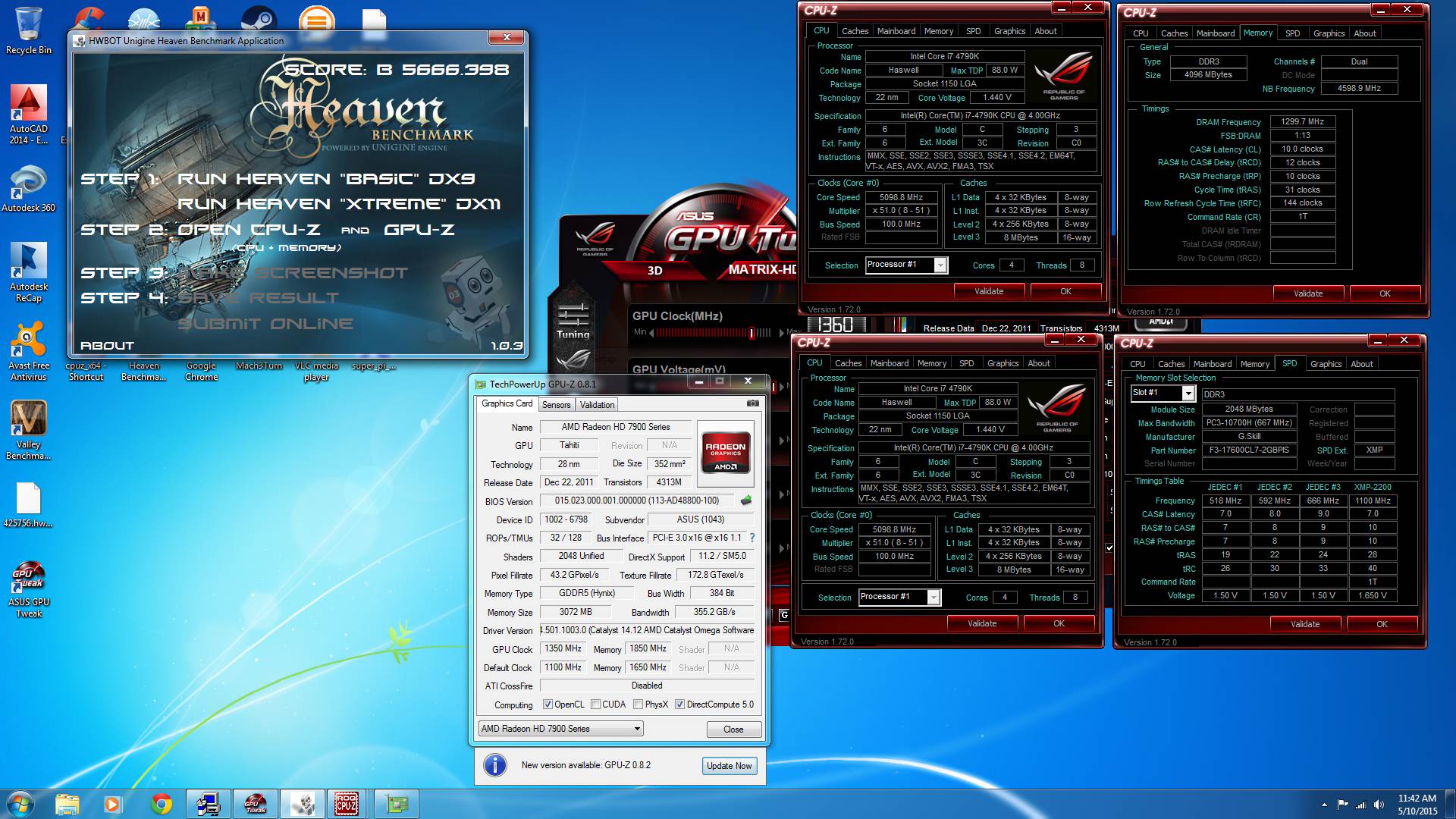Viewport: 1456px width, 819px height.
Task: Select the ASUS GPU Tweak desktop shortcut
Action: point(28,589)
